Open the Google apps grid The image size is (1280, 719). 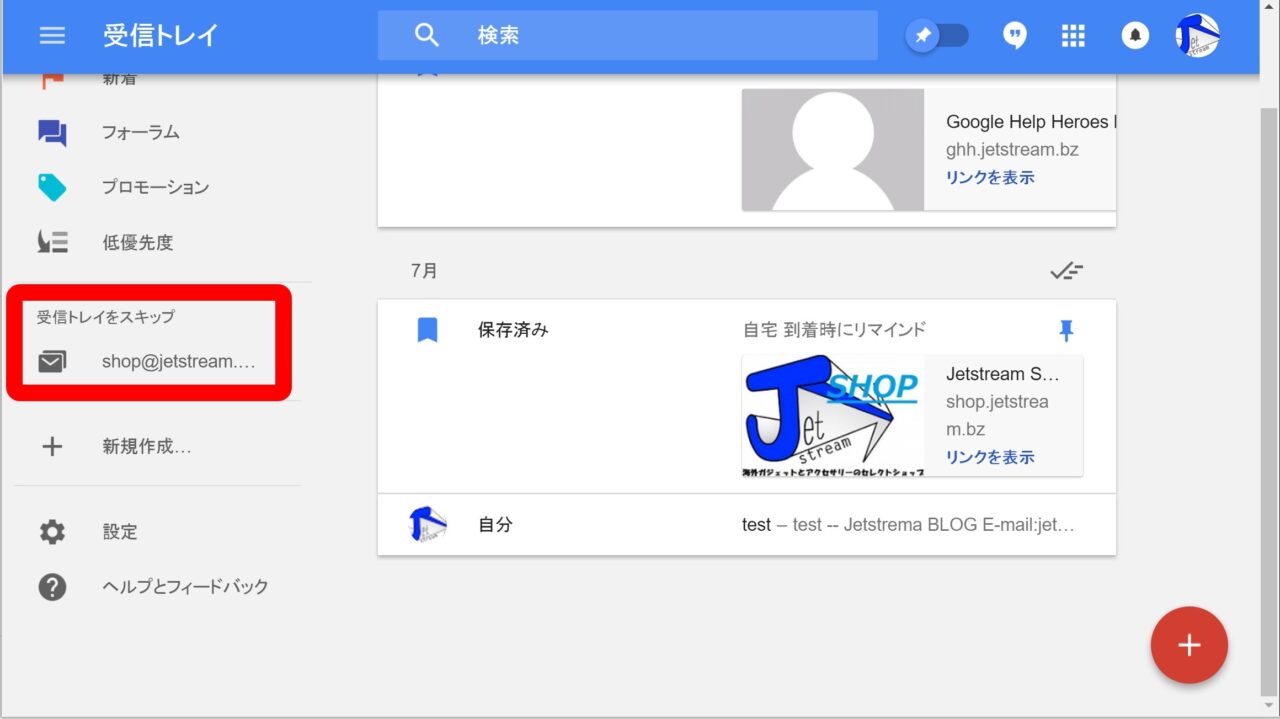[1073, 36]
